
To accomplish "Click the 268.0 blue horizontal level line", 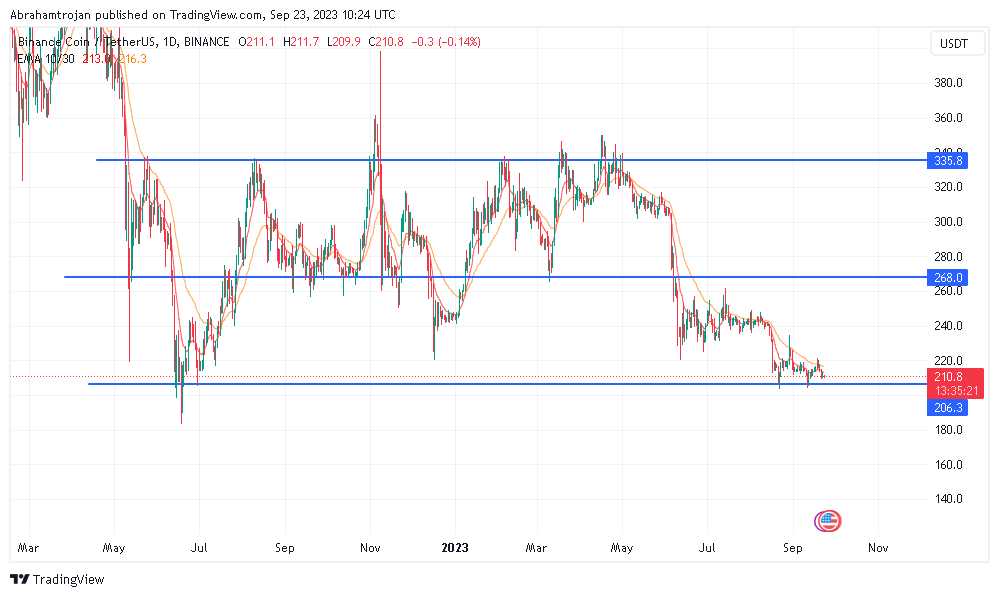I will (495, 277).
